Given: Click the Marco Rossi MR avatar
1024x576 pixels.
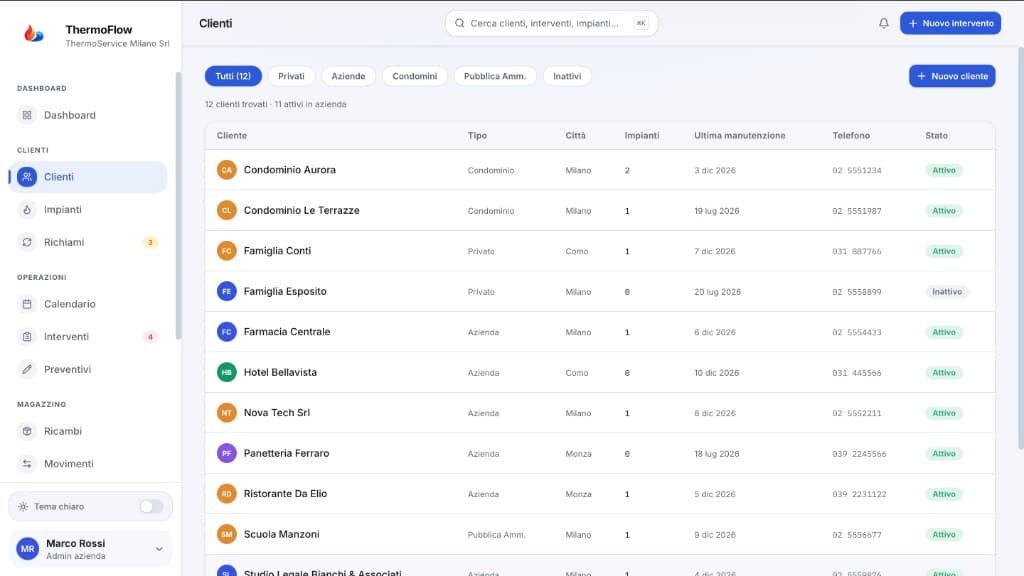Looking at the screenshot, I should point(27,549).
